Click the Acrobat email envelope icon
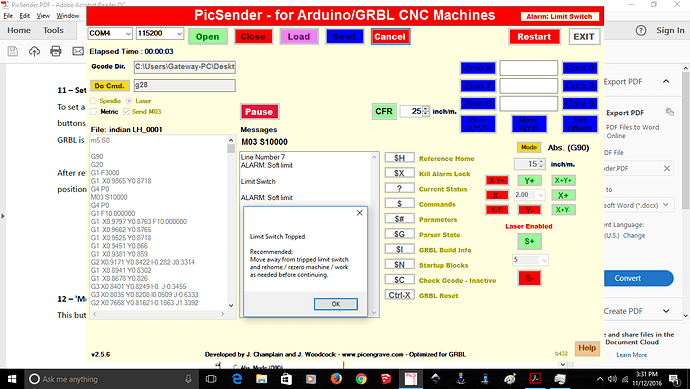 point(78,51)
